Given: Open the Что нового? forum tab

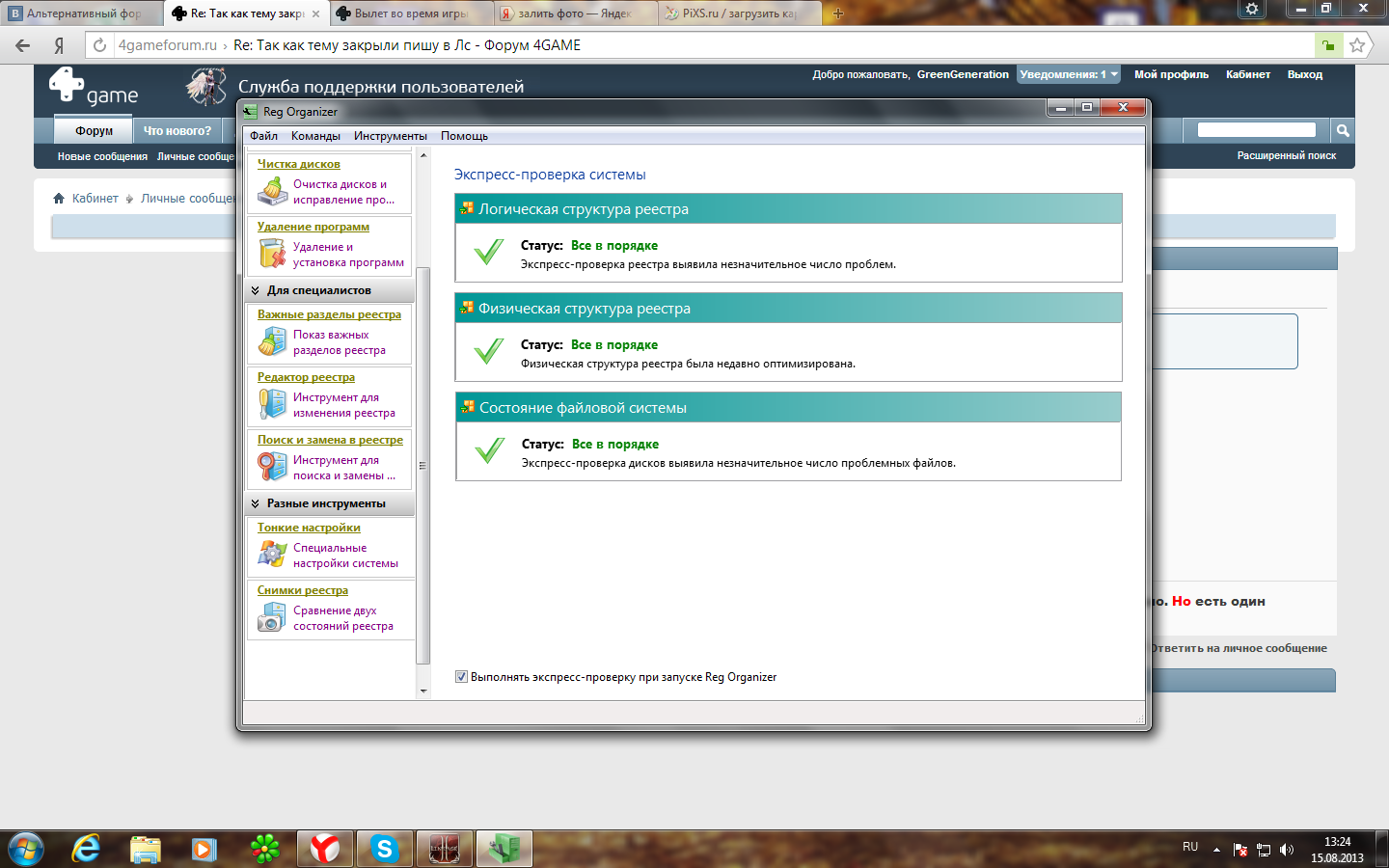Looking at the screenshot, I should (177, 131).
